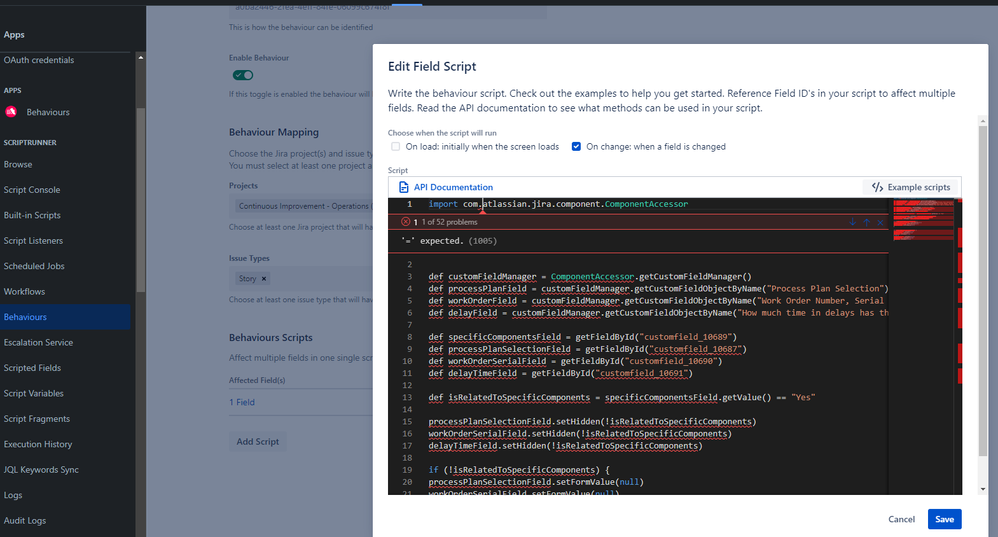Open Escalation Service
This screenshot has height=537, width=998.
[38, 342]
